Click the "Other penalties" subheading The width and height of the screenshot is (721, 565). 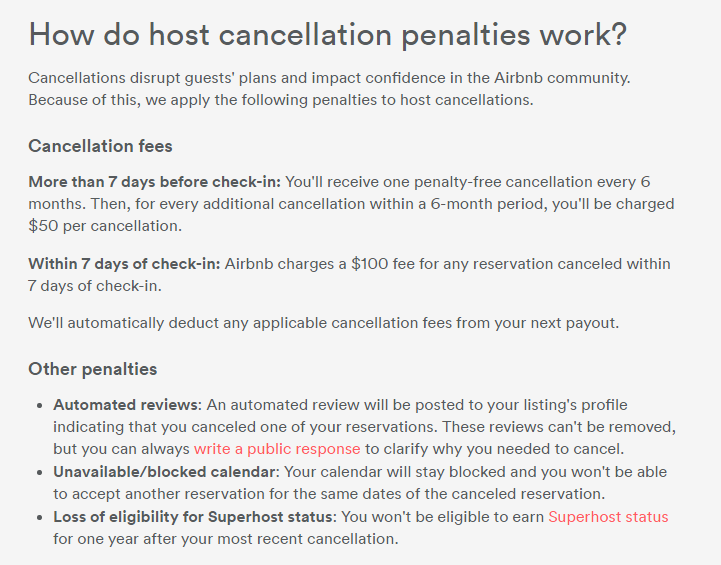click(x=92, y=369)
